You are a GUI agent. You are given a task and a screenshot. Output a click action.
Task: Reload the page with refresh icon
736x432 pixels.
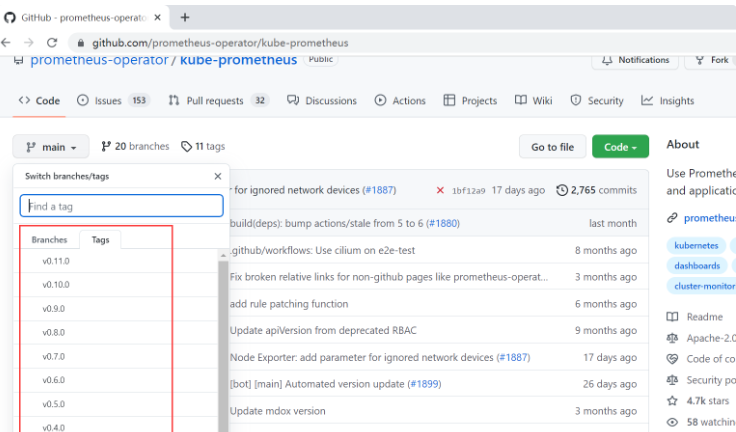52,43
